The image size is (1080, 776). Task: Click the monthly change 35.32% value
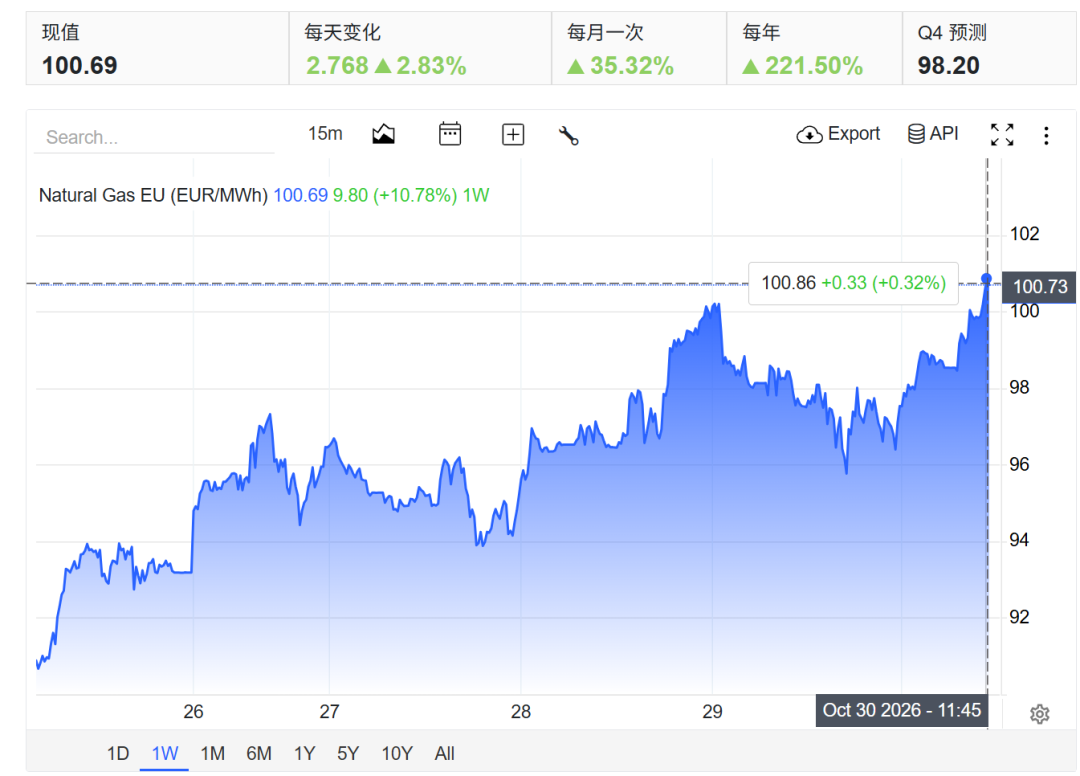click(632, 65)
